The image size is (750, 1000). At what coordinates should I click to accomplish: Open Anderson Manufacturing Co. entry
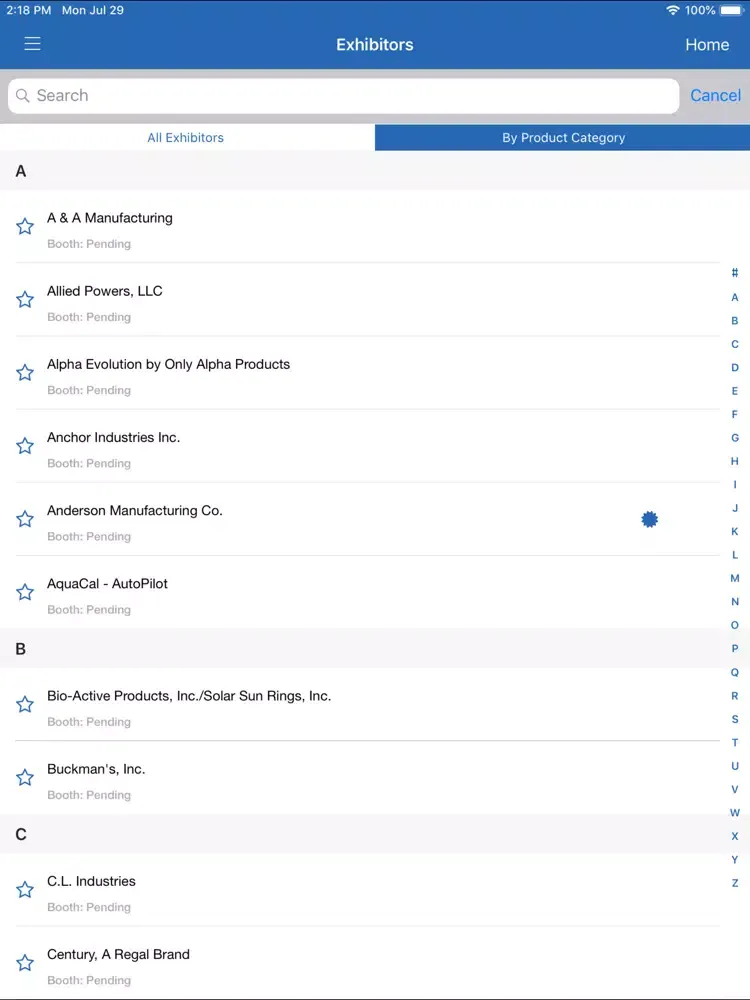[360, 519]
